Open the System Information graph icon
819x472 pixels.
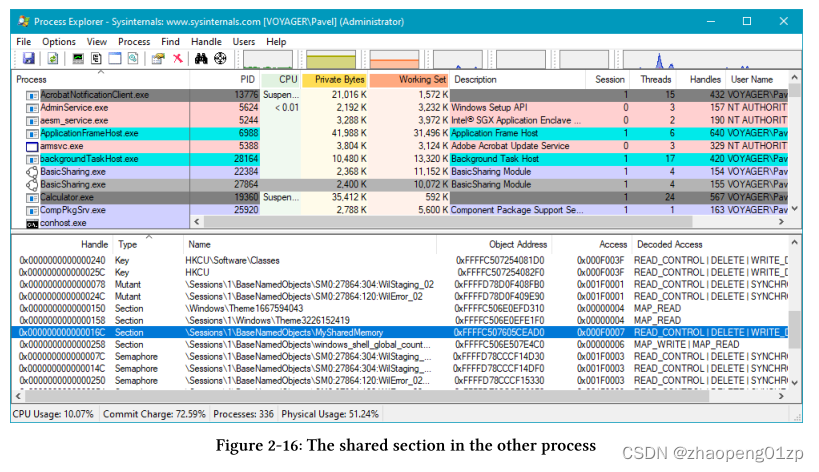[x=78, y=58]
